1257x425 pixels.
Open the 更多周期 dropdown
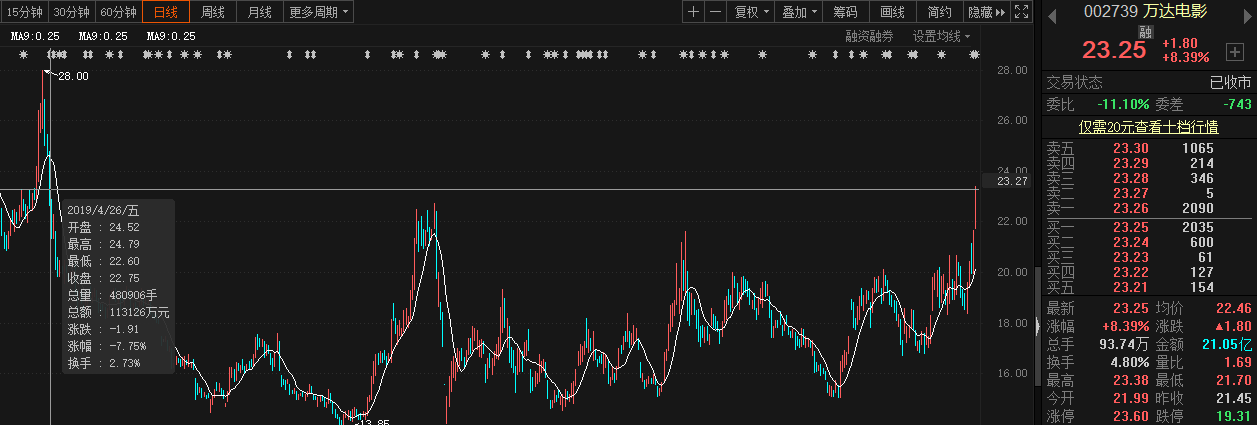click(319, 12)
